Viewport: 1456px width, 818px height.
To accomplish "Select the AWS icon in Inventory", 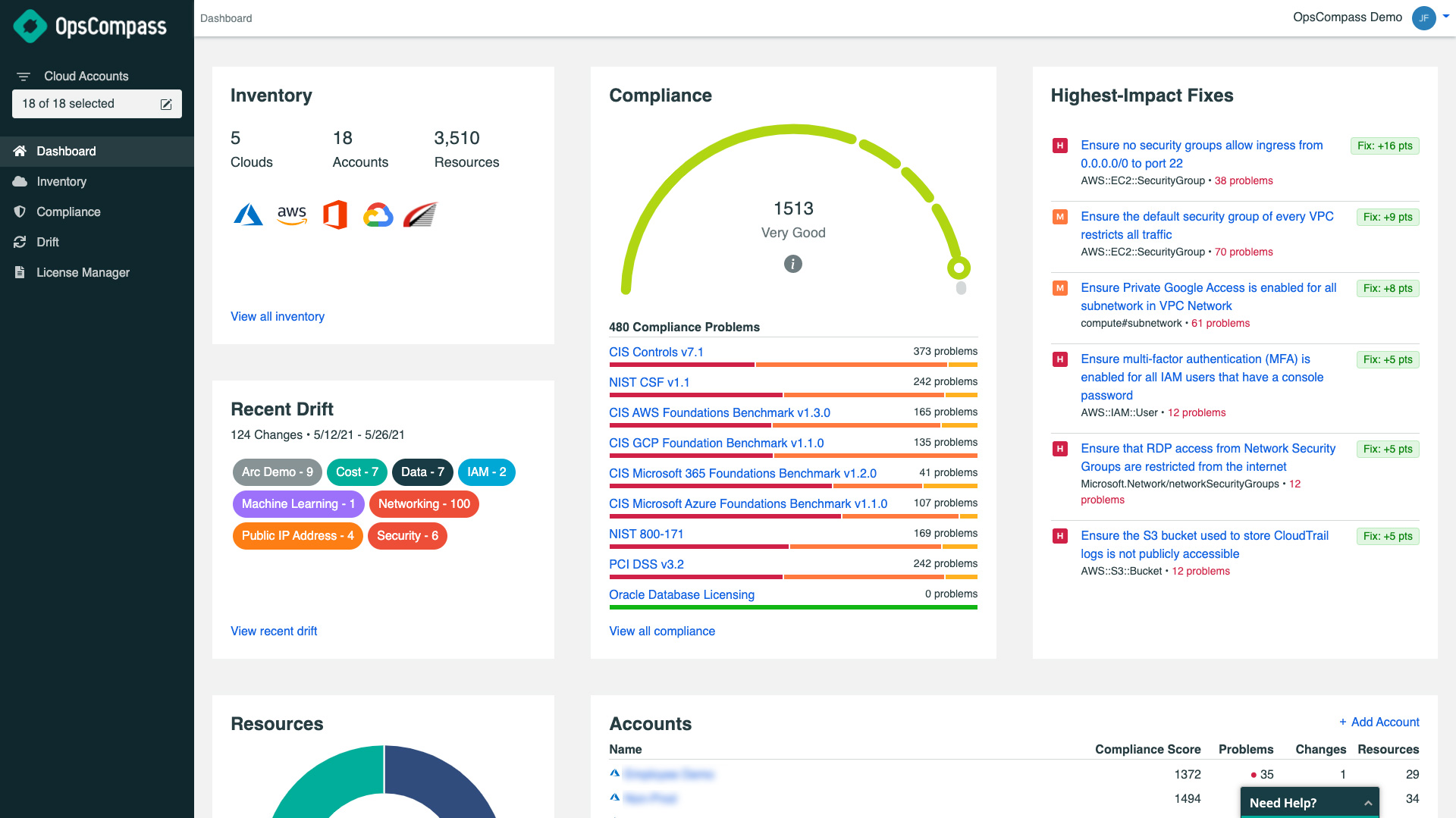I will (x=292, y=215).
